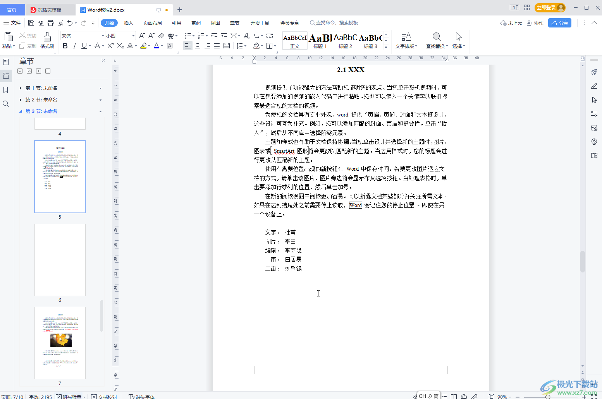The width and height of the screenshot is (602, 399).
Task: Switch to the 视图 View tab
Action: 215,23
